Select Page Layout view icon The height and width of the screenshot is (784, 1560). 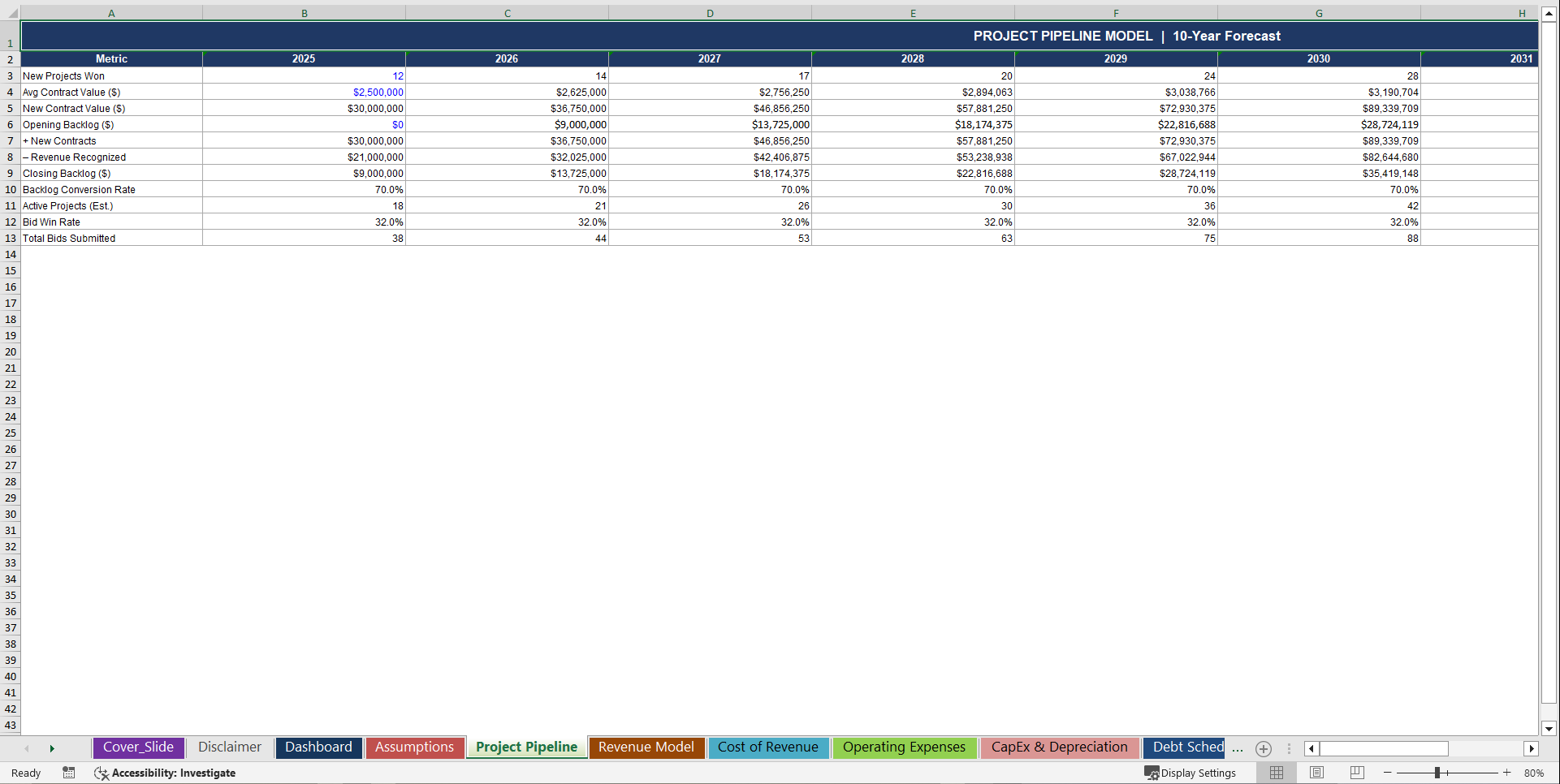pos(1316,773)
